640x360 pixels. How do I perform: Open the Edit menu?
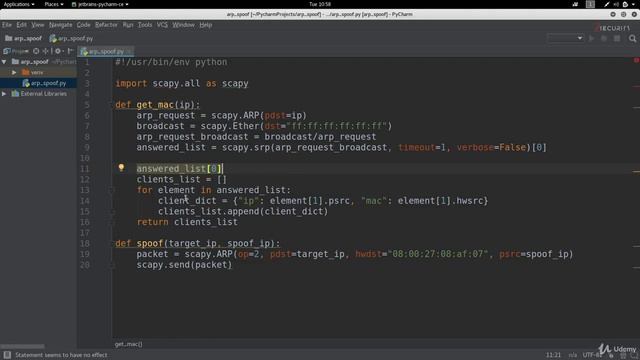[21, 25]
